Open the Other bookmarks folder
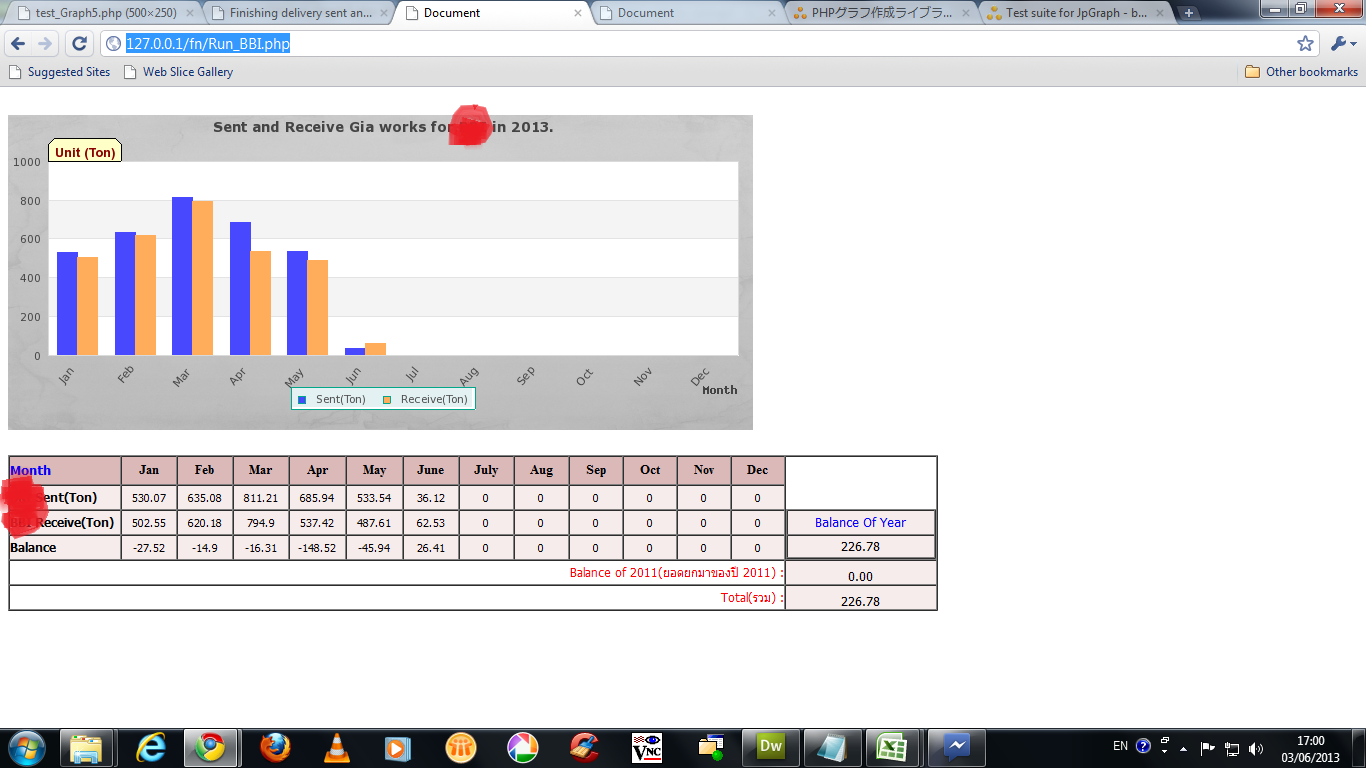This screenshot has width=1366, height=768. [x=1301, y=72]
